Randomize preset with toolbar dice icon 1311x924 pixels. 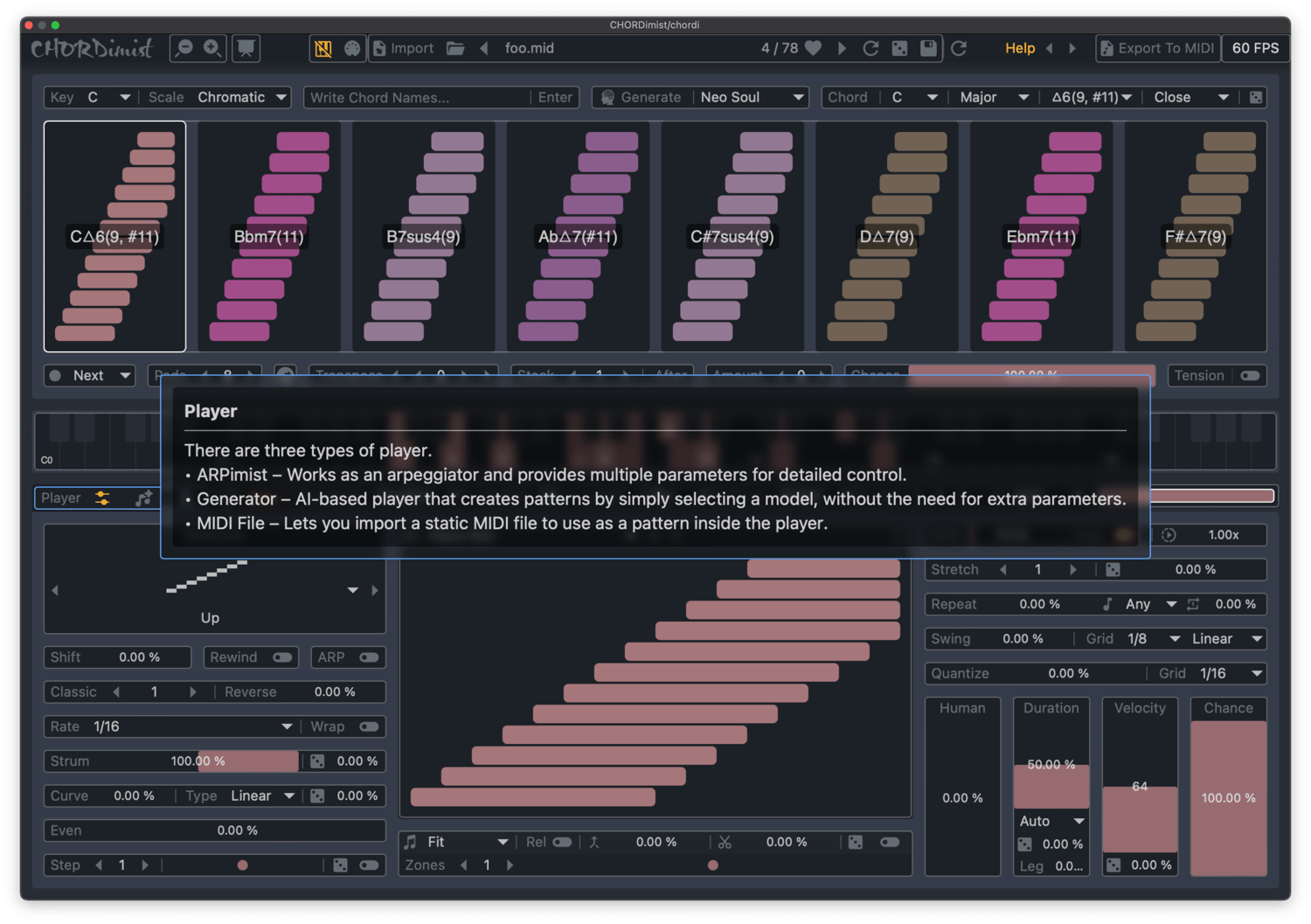pyautogui.click(x=899, y=48)
